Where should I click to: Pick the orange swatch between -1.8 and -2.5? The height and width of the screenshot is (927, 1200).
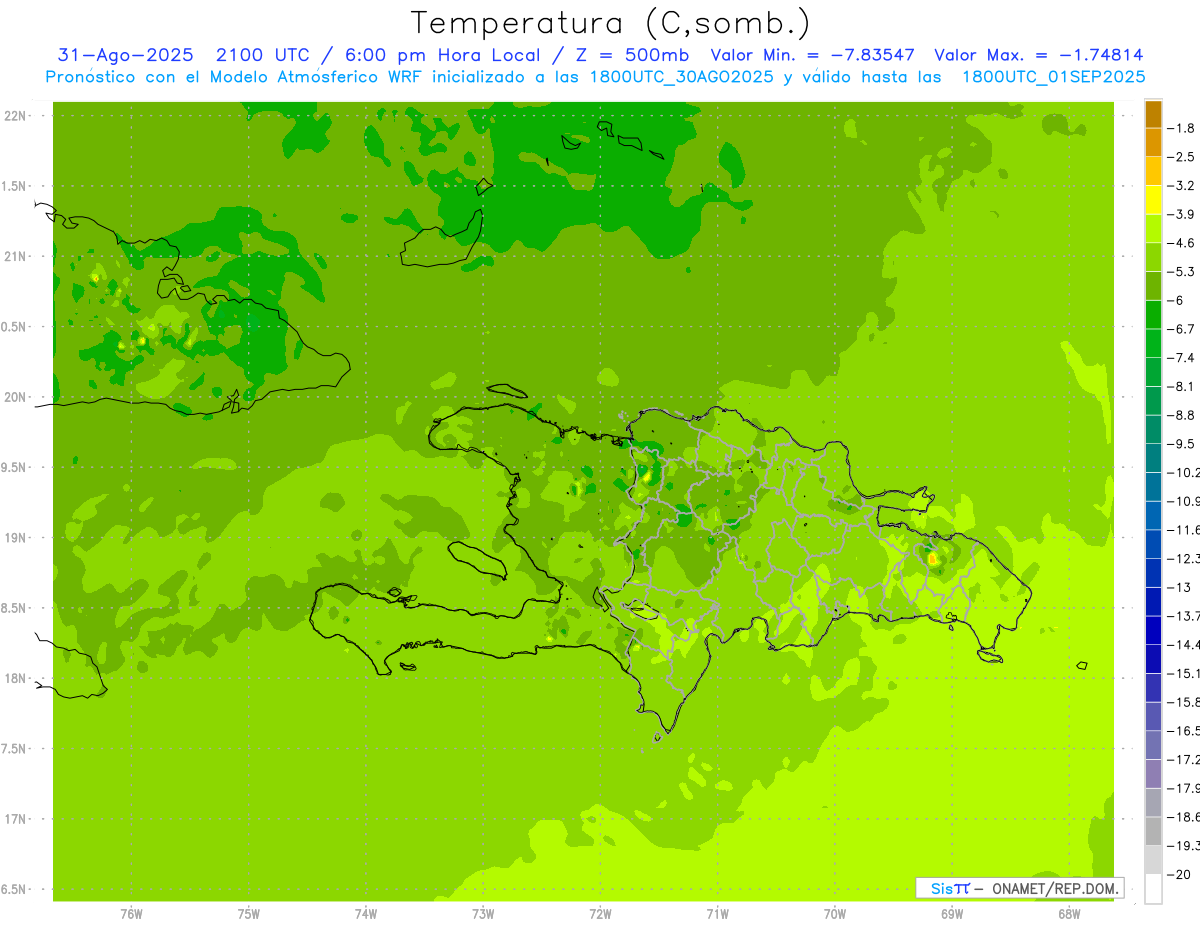[x=1153, y=142]
